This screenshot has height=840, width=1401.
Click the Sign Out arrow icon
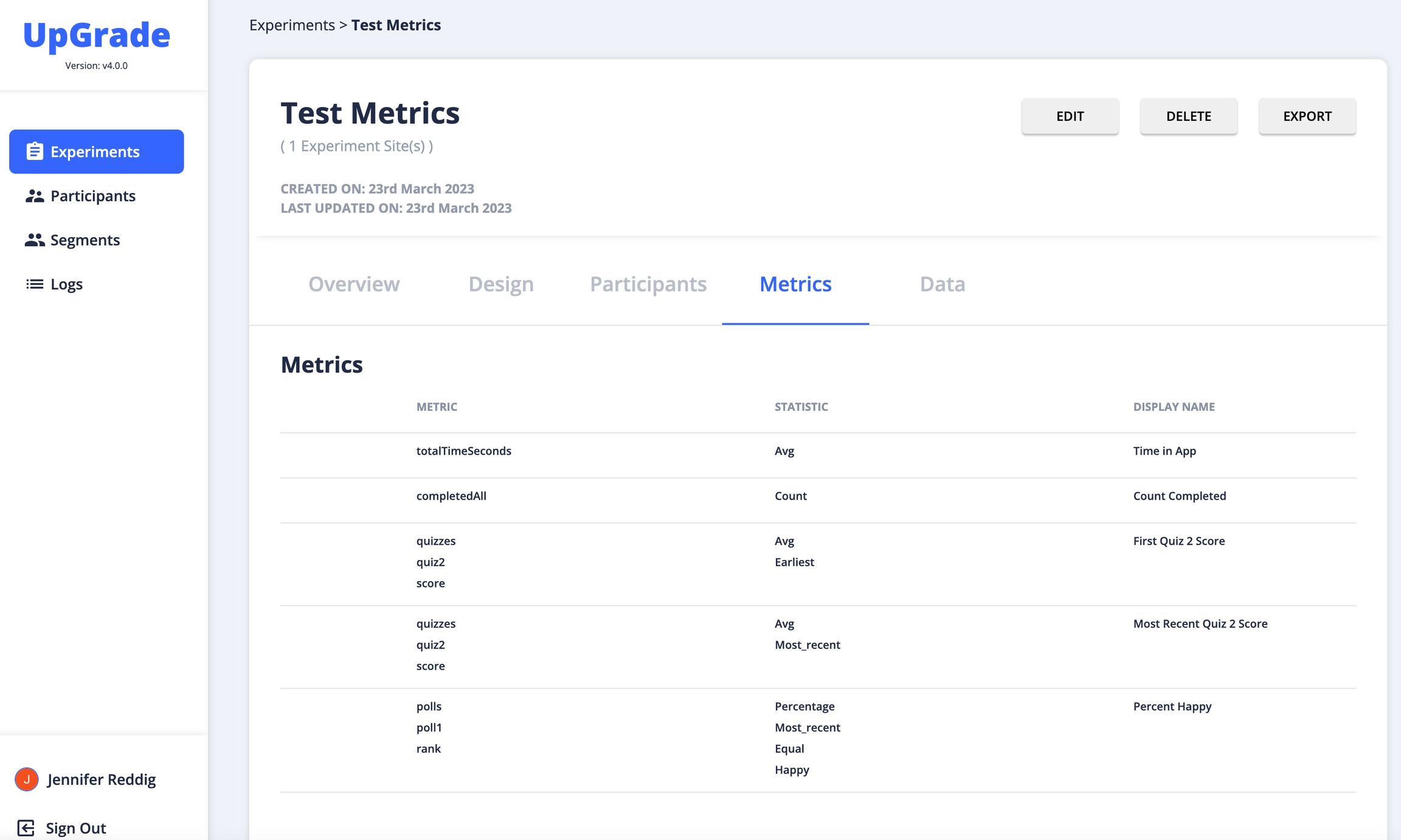tap(26, 828)
